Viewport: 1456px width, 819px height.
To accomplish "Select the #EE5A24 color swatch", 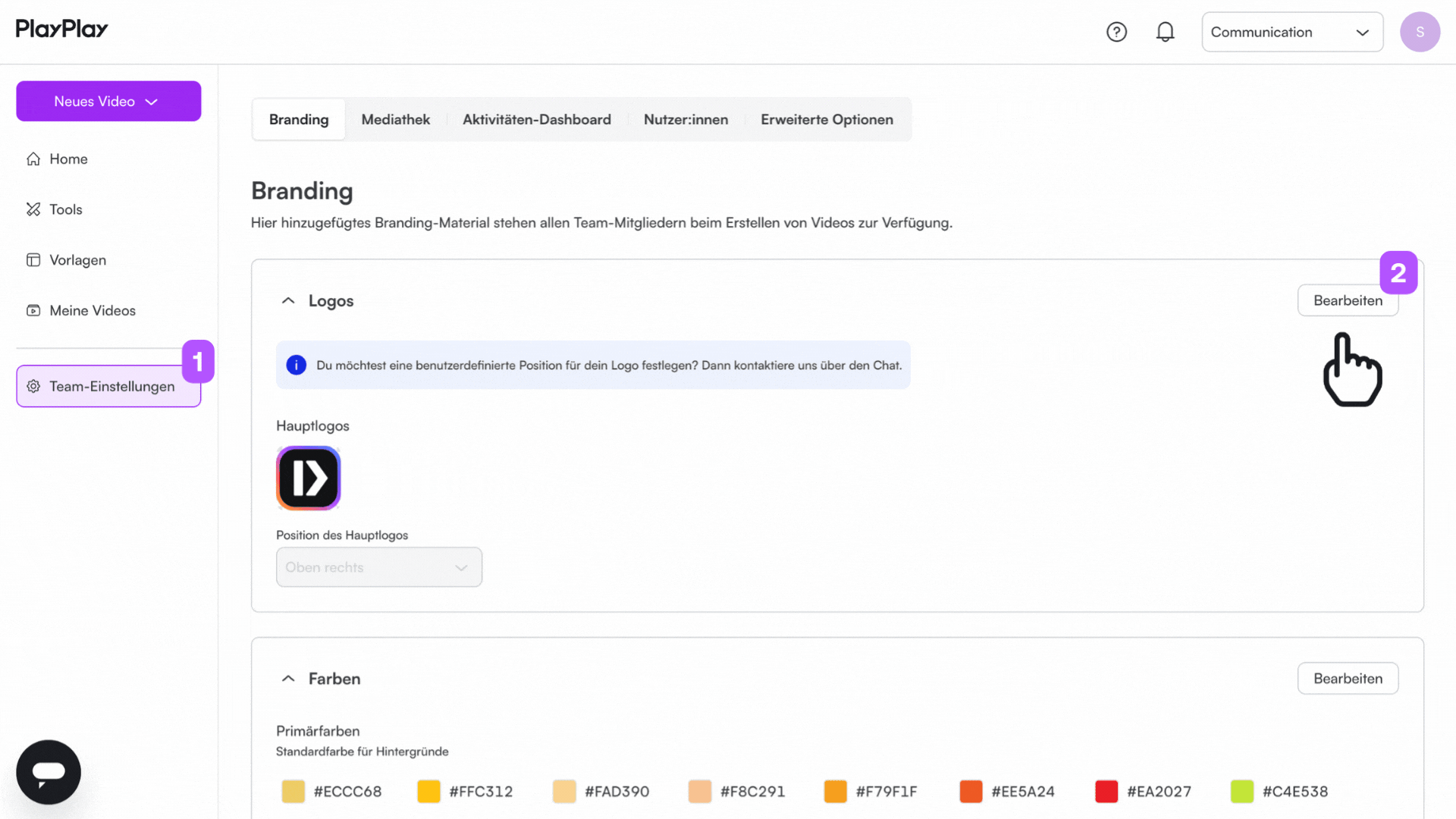I will click(971, 792).
